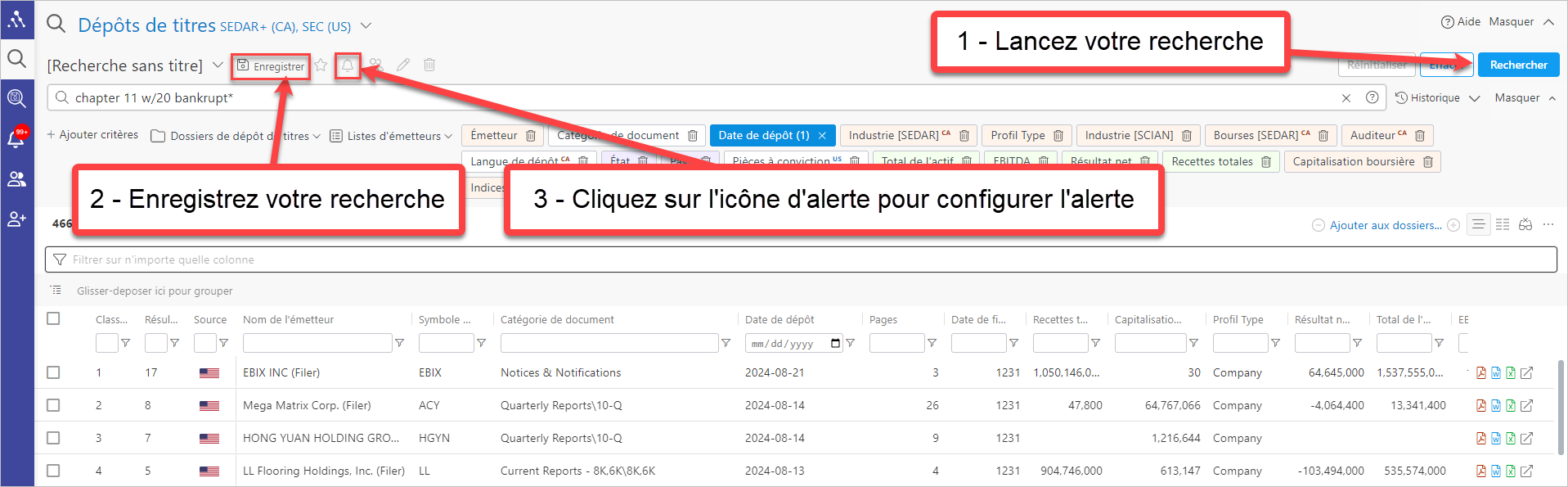
Task: Mark the search as favorite with the star
Action: tap(321, 65)
